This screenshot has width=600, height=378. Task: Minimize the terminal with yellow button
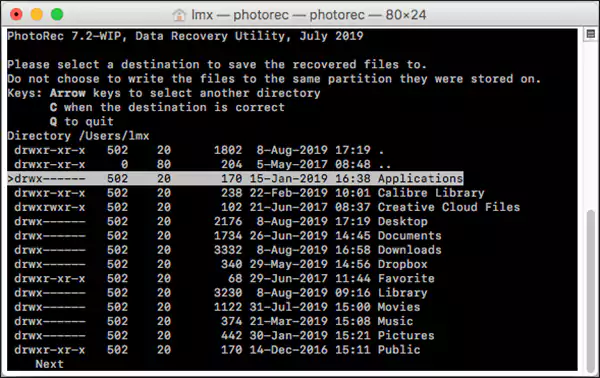click(x=37, y=15)
